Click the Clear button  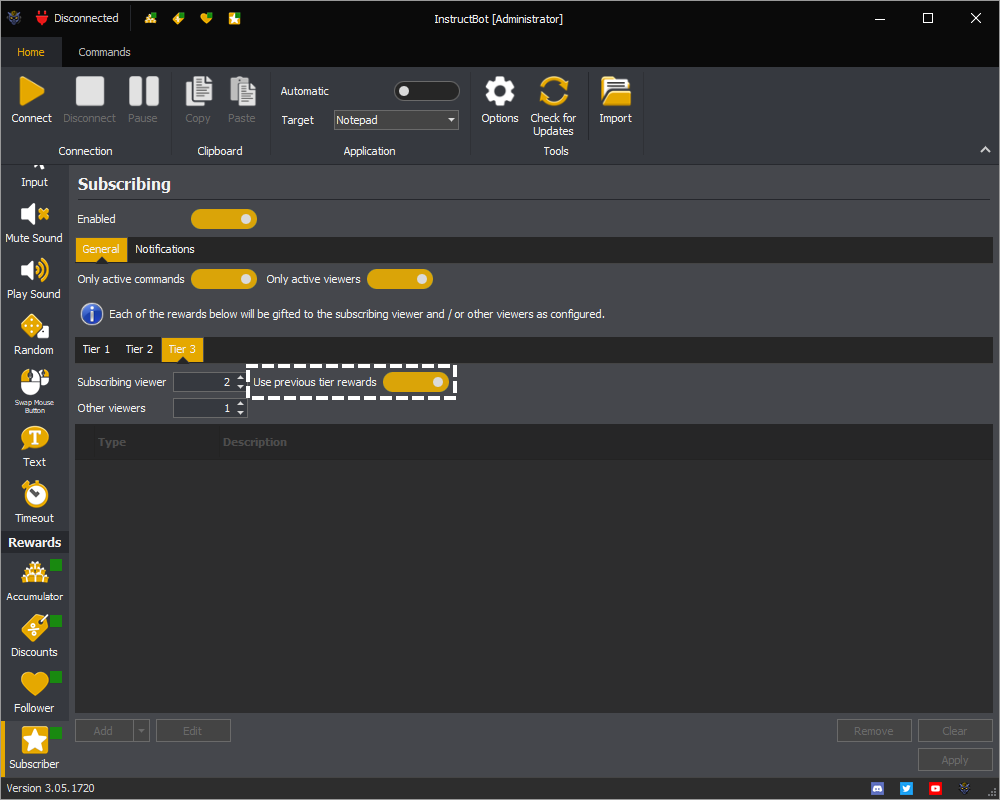955,731
